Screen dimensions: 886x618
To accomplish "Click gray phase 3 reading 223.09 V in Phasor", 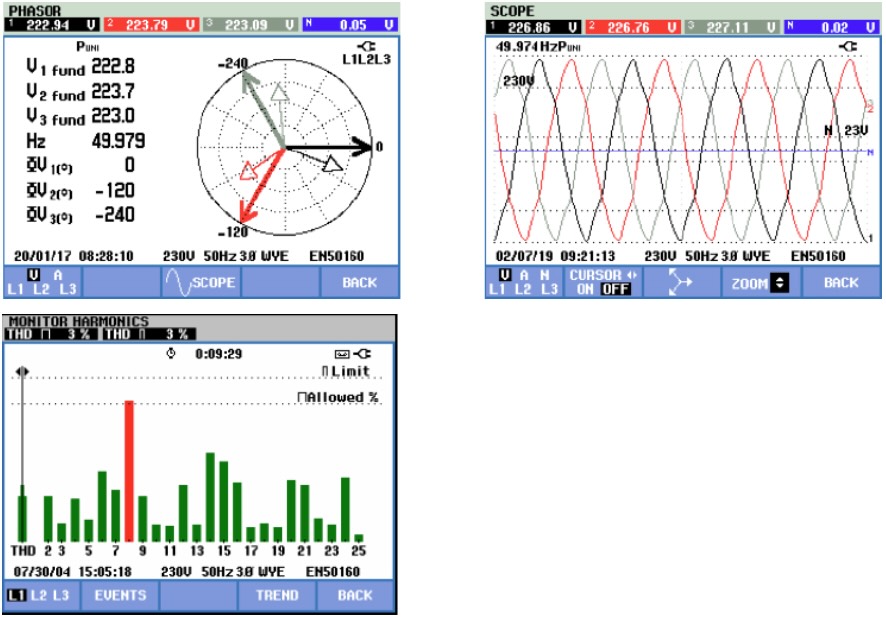I will point(250,25).
